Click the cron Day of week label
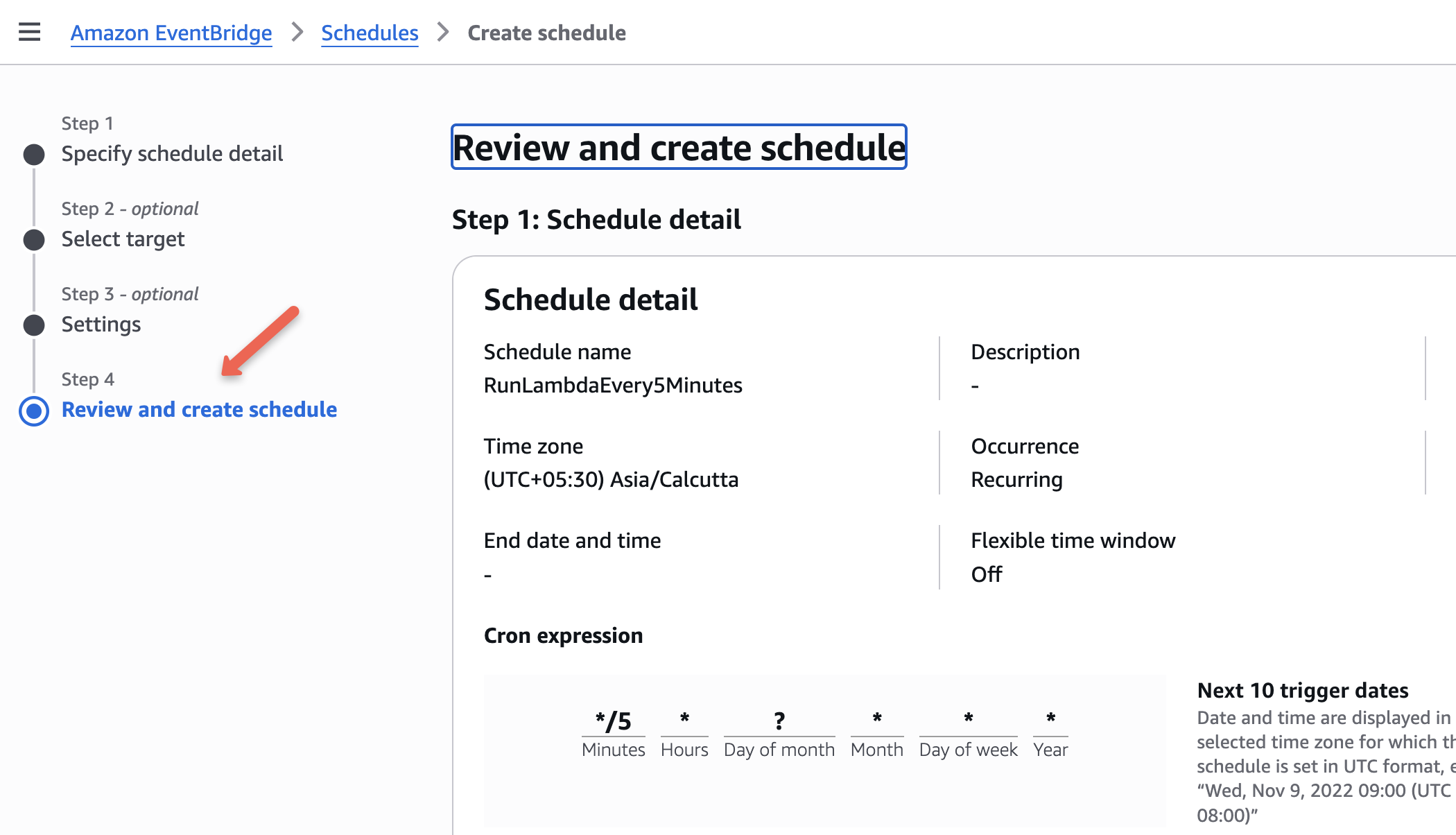Image resolution: width=1456 pixels, height=835 pixels. tap(968, 750)
